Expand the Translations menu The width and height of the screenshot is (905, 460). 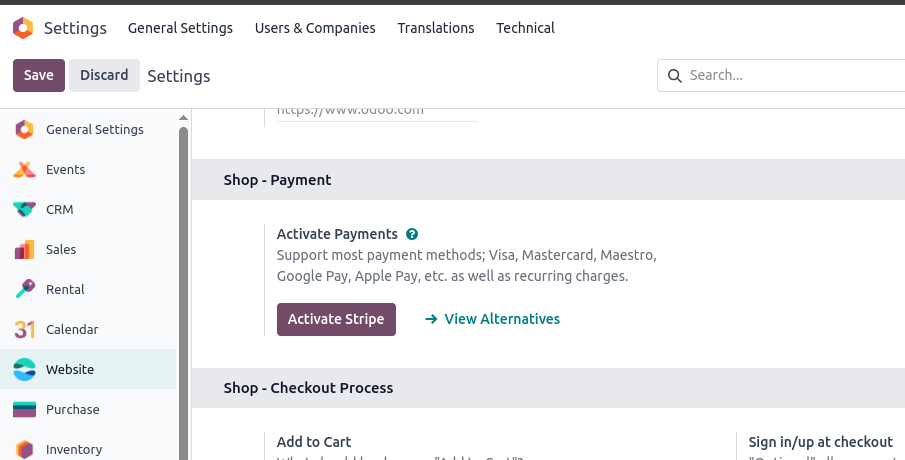436,28
